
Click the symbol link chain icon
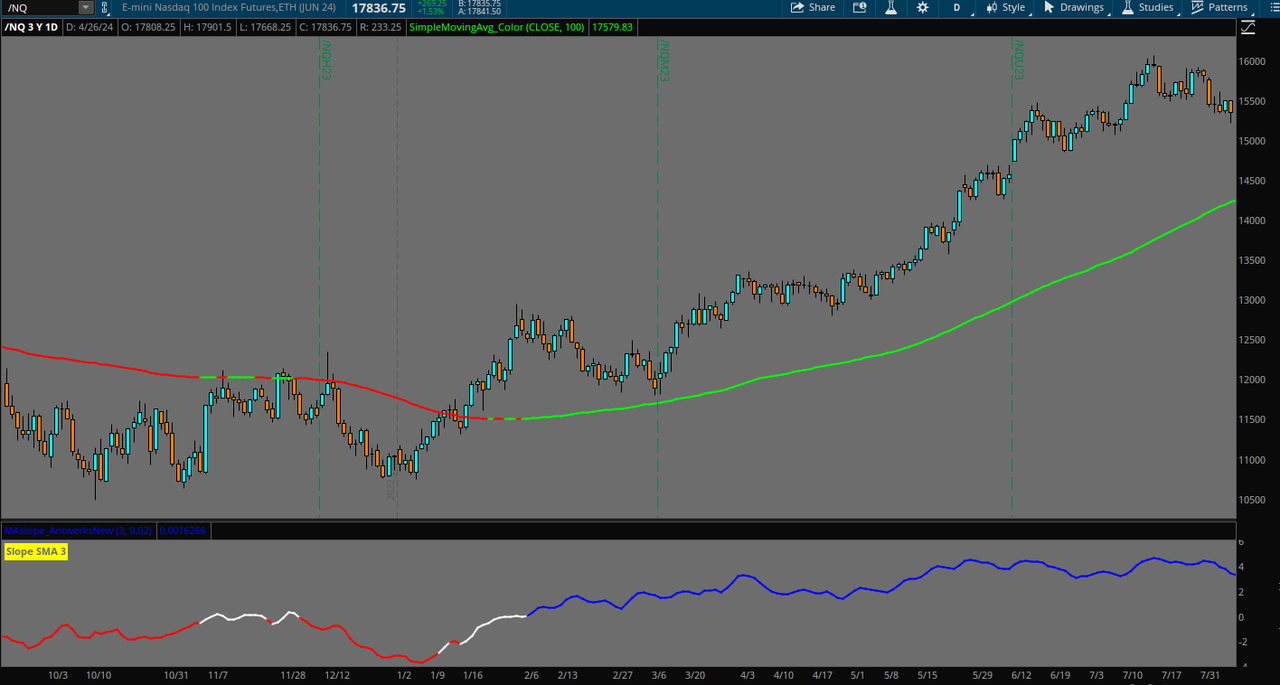pyautogui.click(x=105, y=8)
